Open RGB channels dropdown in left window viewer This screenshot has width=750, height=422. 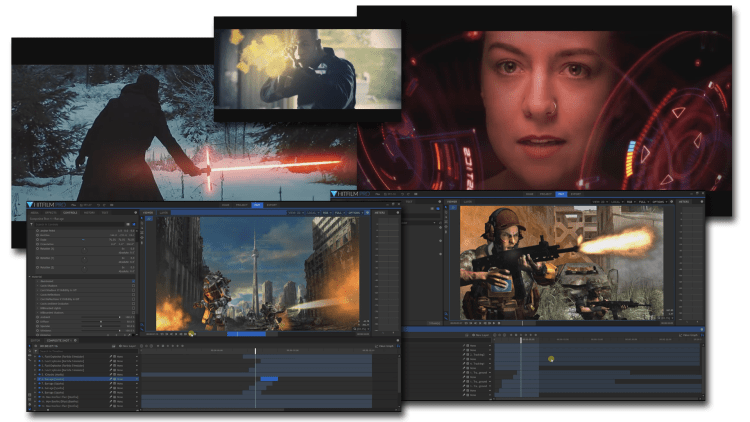(327, 212)
